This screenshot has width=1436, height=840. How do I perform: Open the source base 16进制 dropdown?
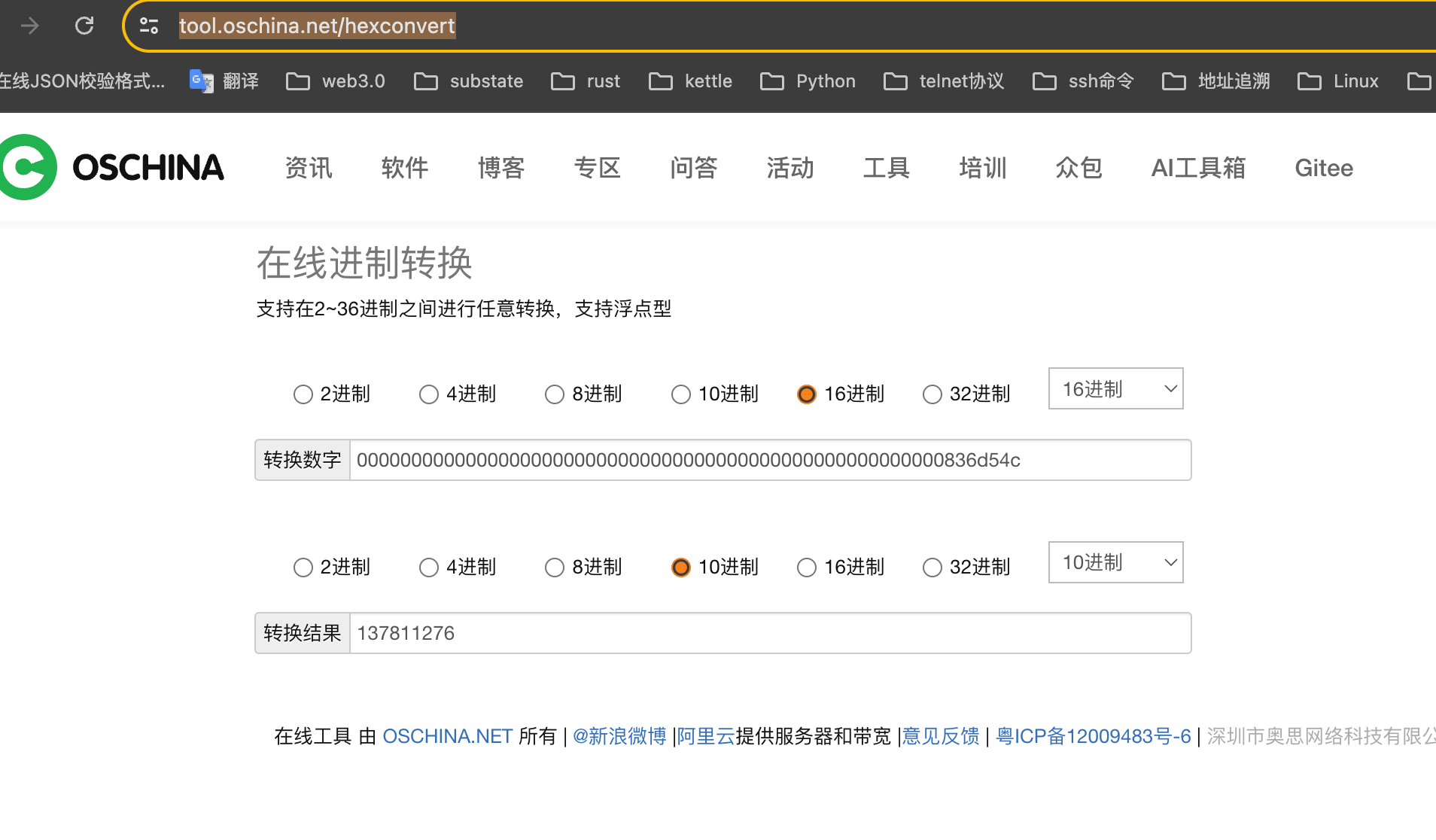point(1115,388)
